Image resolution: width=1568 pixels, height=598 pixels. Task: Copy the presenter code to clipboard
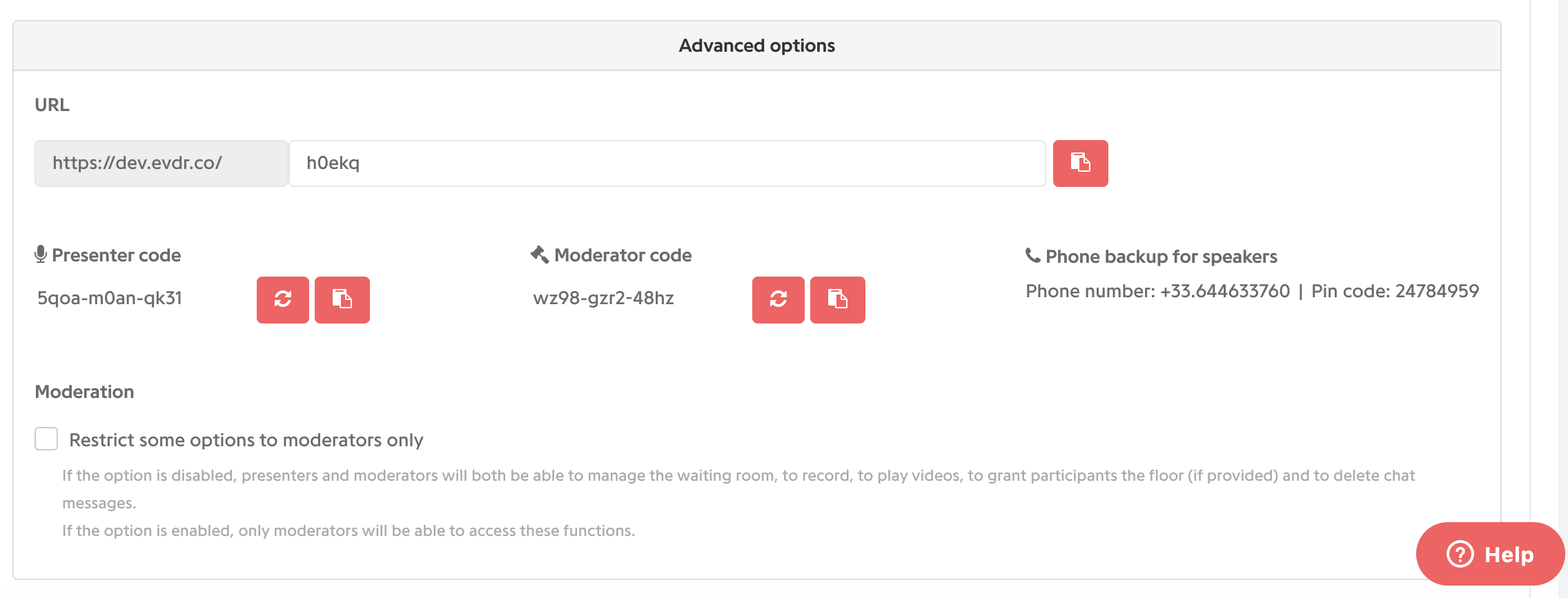point(342,300)
